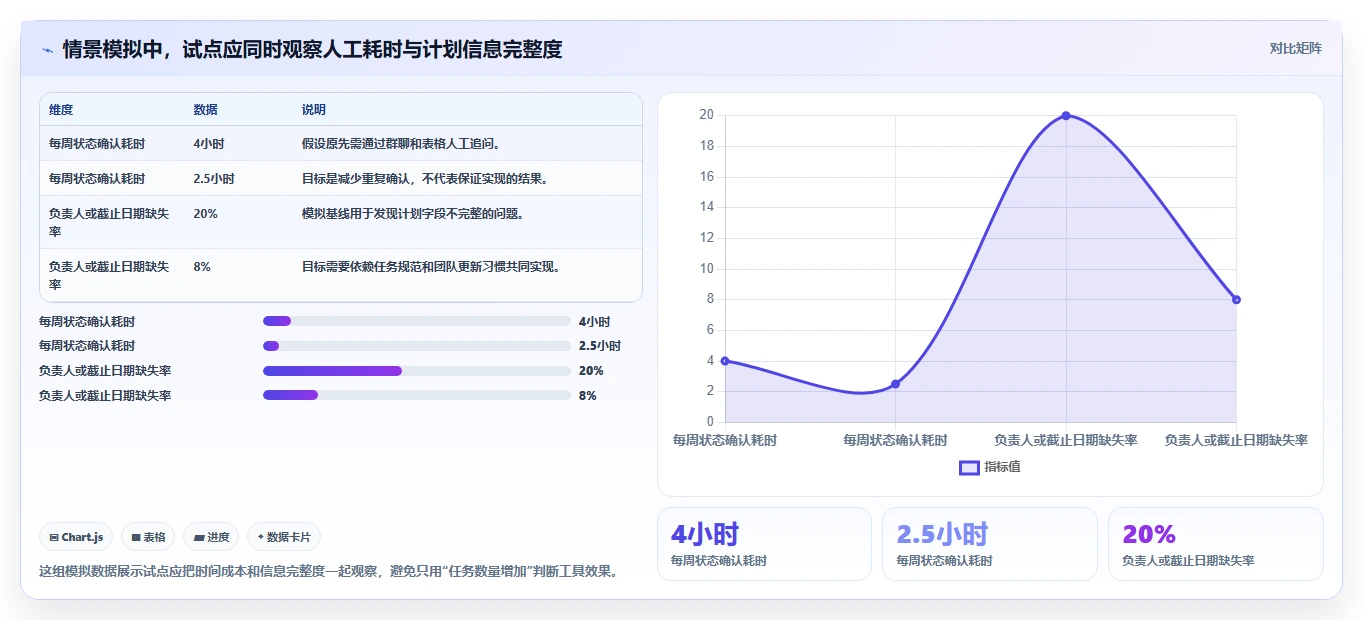1363x620 pixels.
Task: Click the progress bar labeled 8%
Action: 416,395
